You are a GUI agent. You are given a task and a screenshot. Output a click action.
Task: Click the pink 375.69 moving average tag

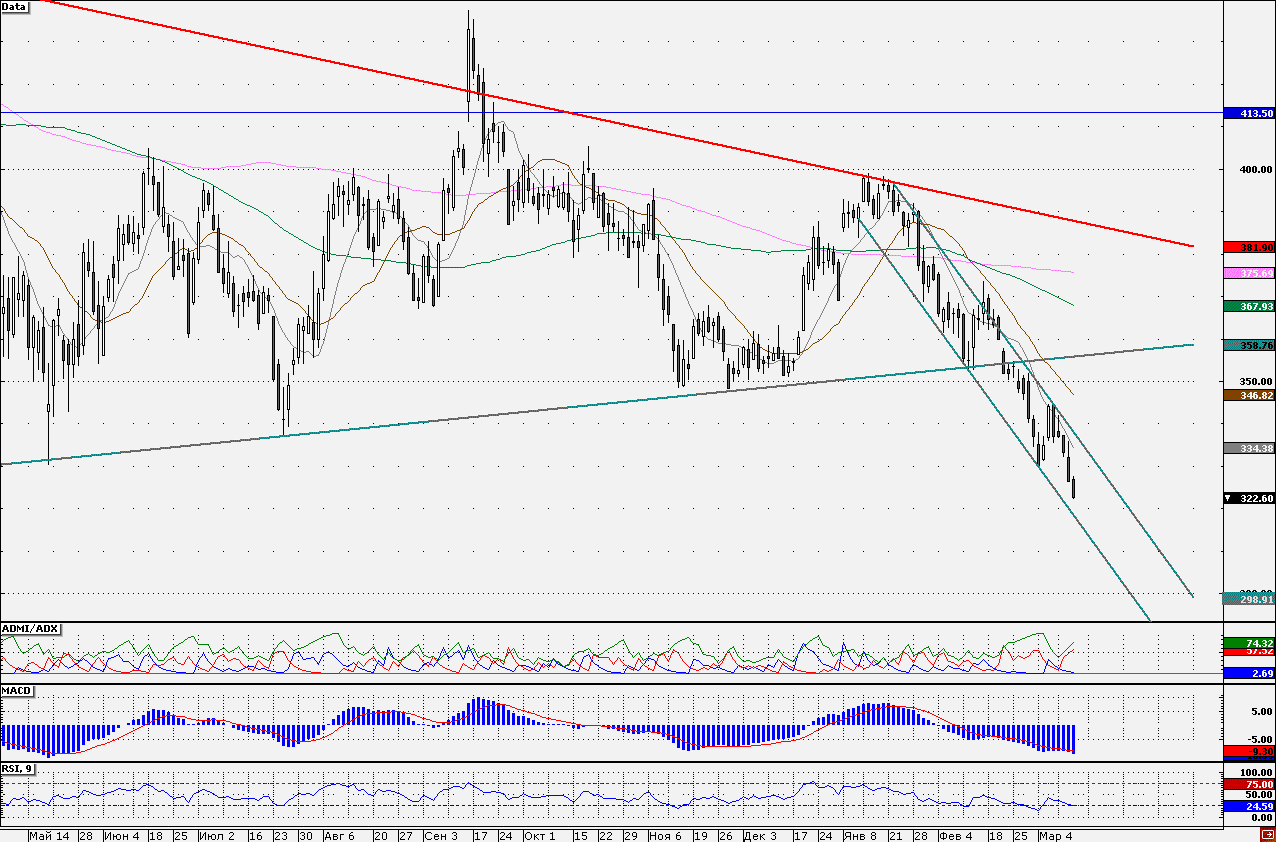[1249, 273]
